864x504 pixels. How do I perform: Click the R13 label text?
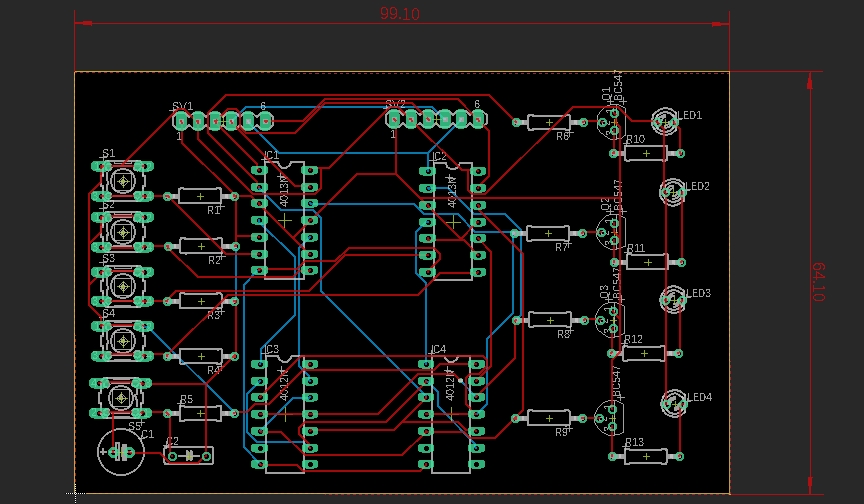point(635,442)
